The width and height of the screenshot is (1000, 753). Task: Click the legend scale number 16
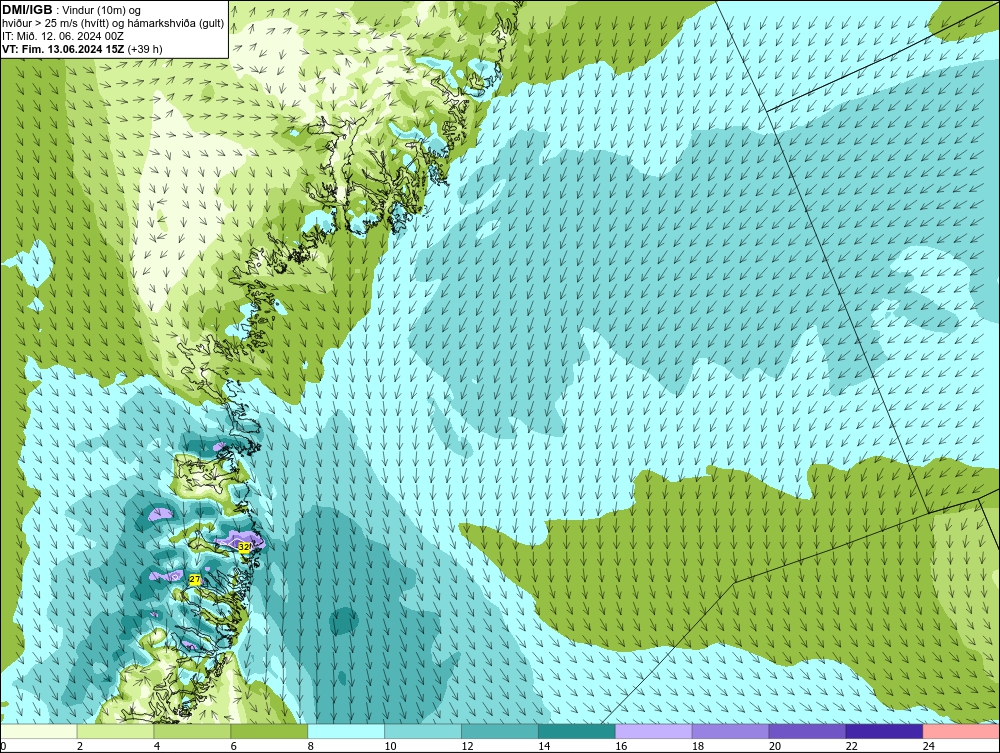pyautogui.click(x=621, y=746)
